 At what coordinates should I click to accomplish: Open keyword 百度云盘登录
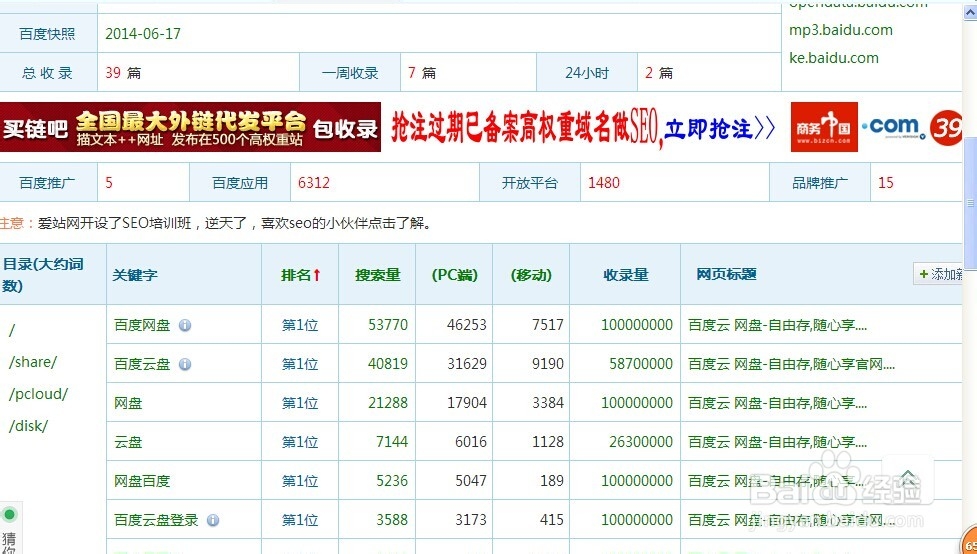click(156, 520)
